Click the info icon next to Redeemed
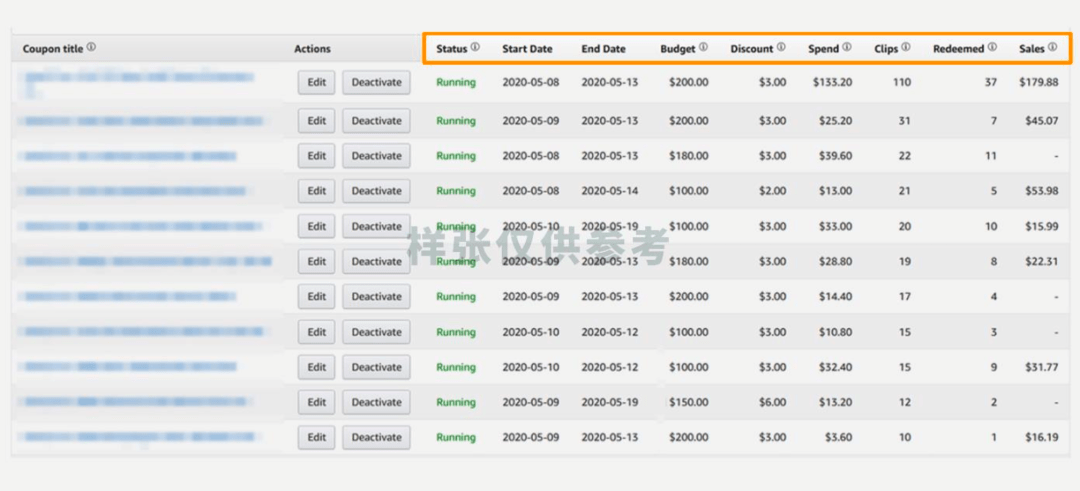Image resolution: width=1080 pixels, height=491 pixels. click(992, 47)
